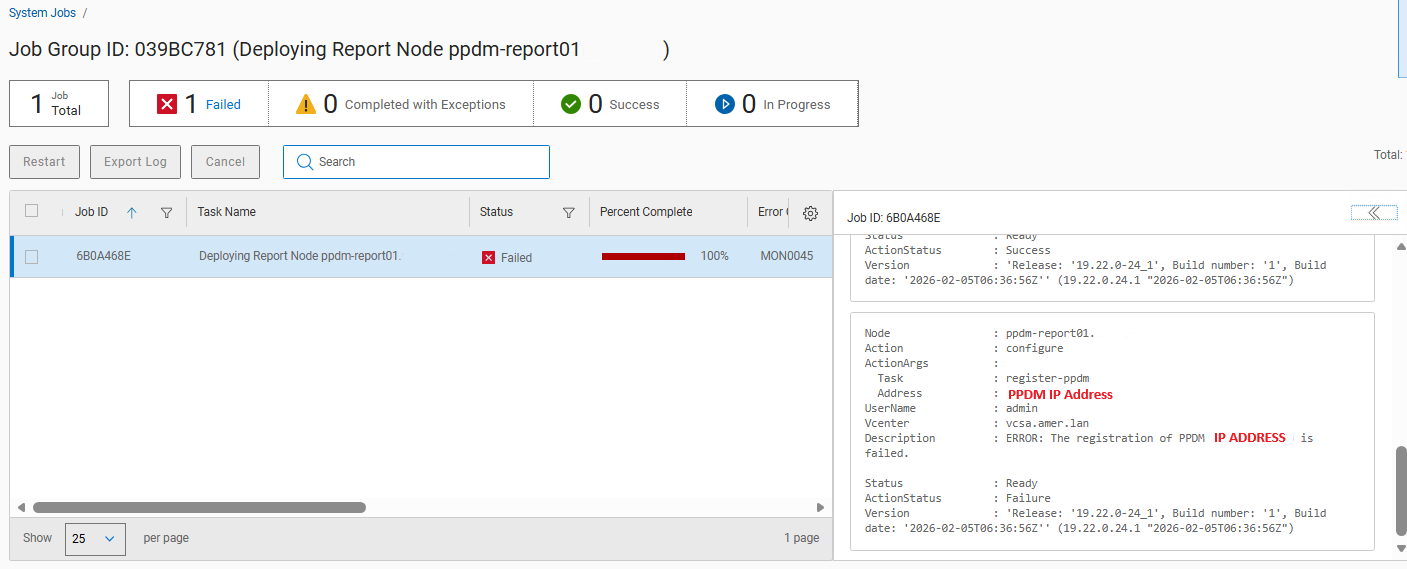Click the 1 page indicator text
The width and height of the screenshot is (1407, 569).
pyautogui.click(x=802, y=538)
